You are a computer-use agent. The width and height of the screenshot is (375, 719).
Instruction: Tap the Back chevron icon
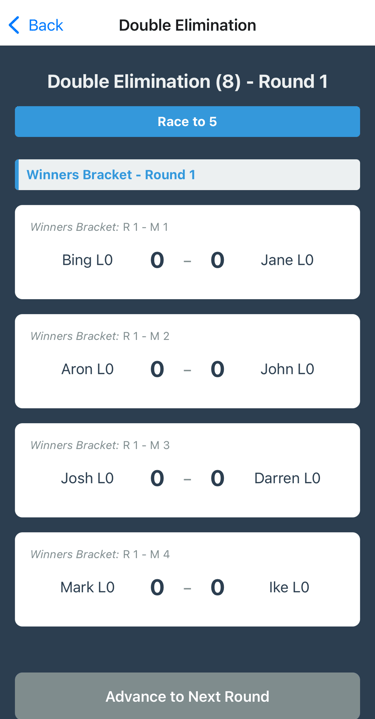pyautogui.click(x=14, y=25)
